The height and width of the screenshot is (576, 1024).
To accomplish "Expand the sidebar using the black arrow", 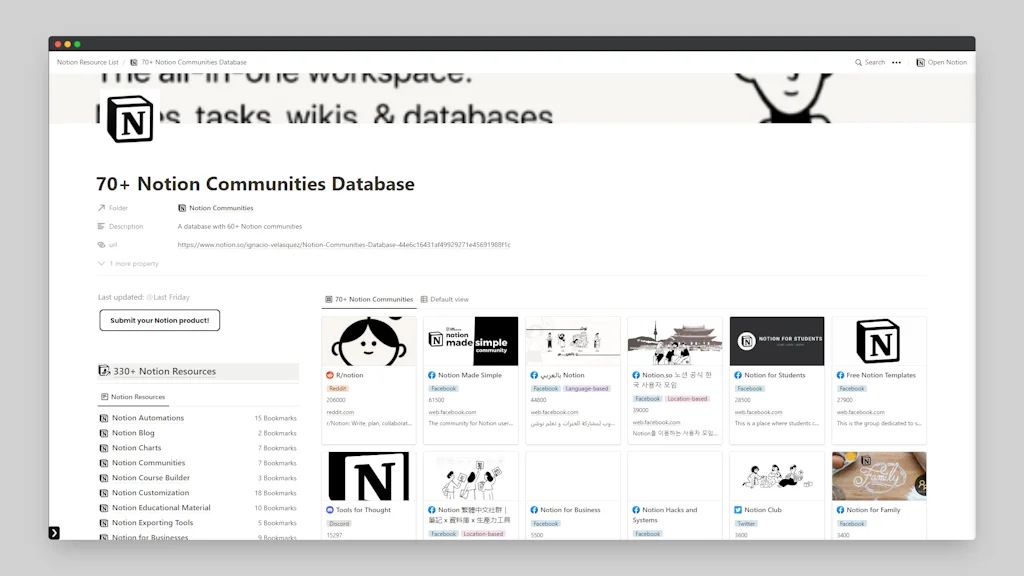I will tap(55, 533).
